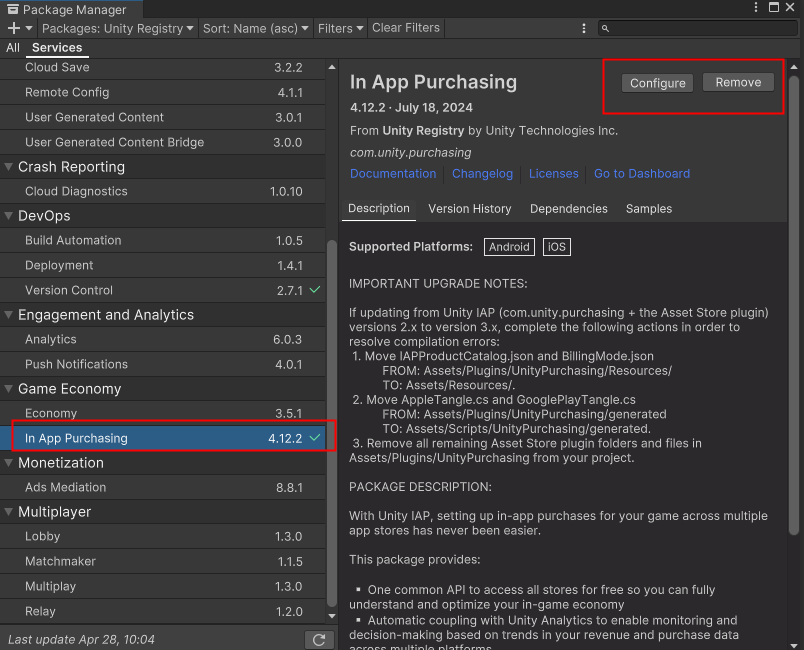Select User Generated Content package

pyautogui.click(x=163, y=117)
